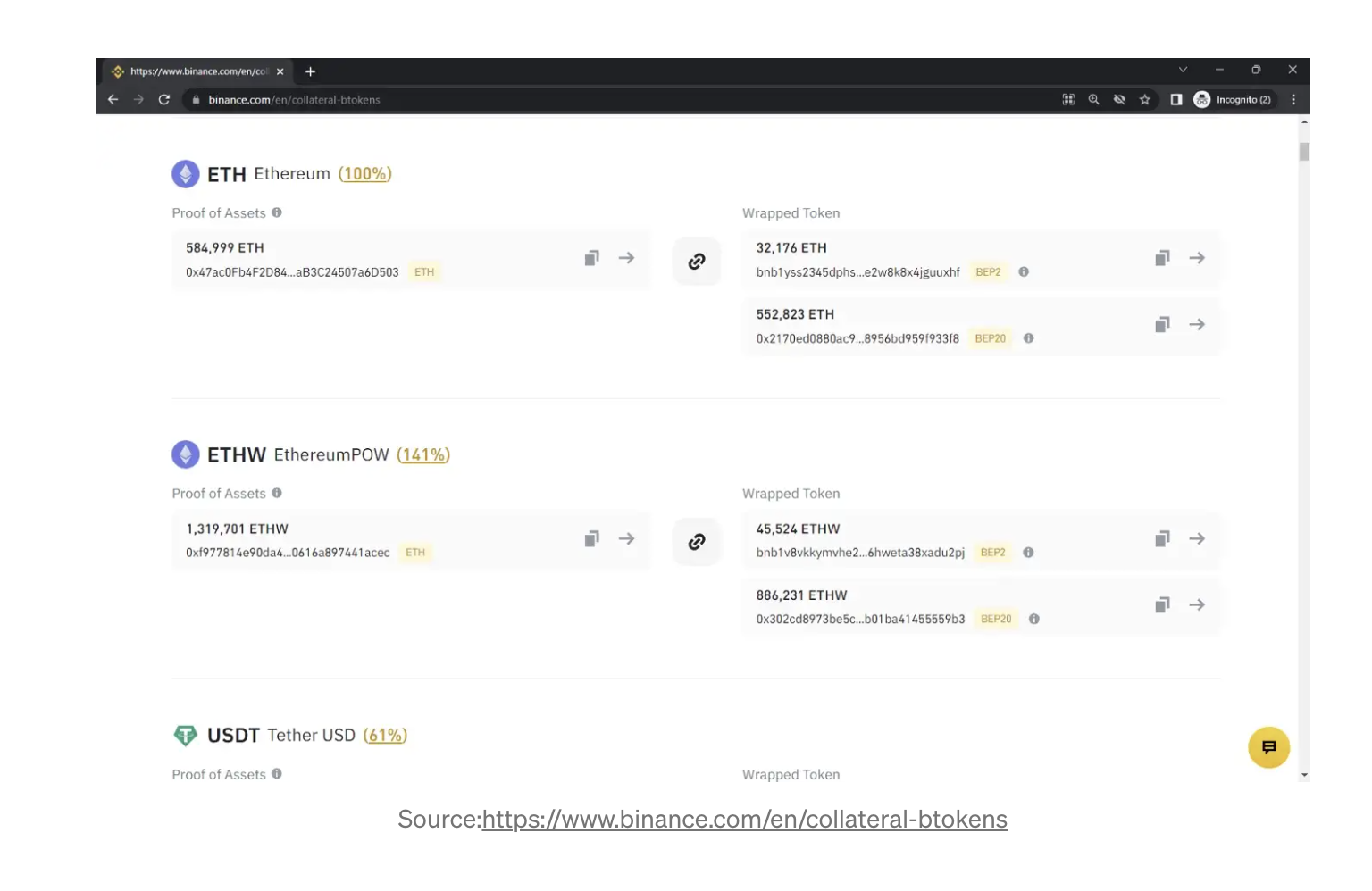This screenshot has height=891, width=1372.
Task: Click the page vertical scrollbar thumb
Action: coord(1304,152)
